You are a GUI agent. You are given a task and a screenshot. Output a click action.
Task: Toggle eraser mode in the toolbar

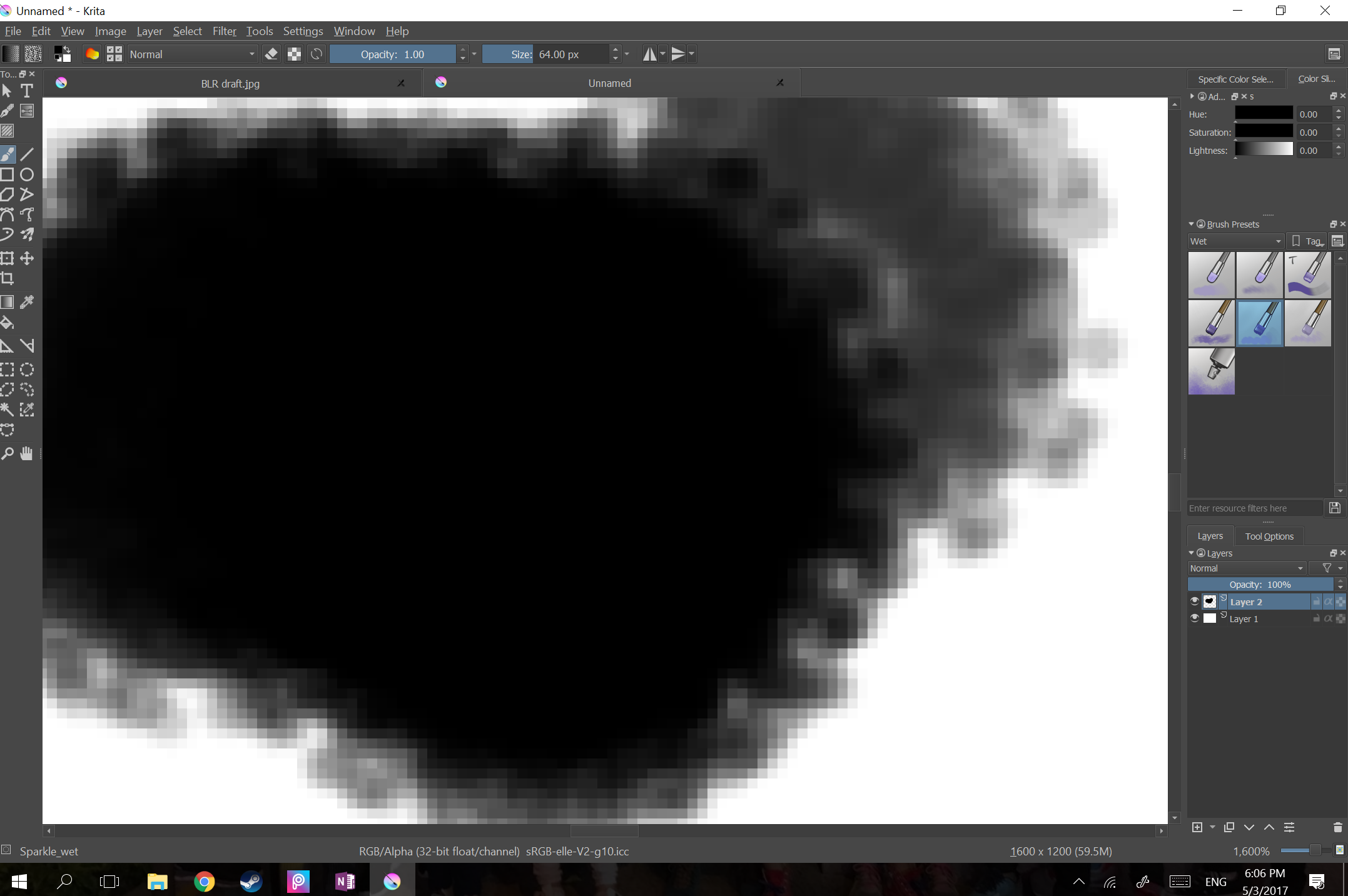click(x=271, y=54)
